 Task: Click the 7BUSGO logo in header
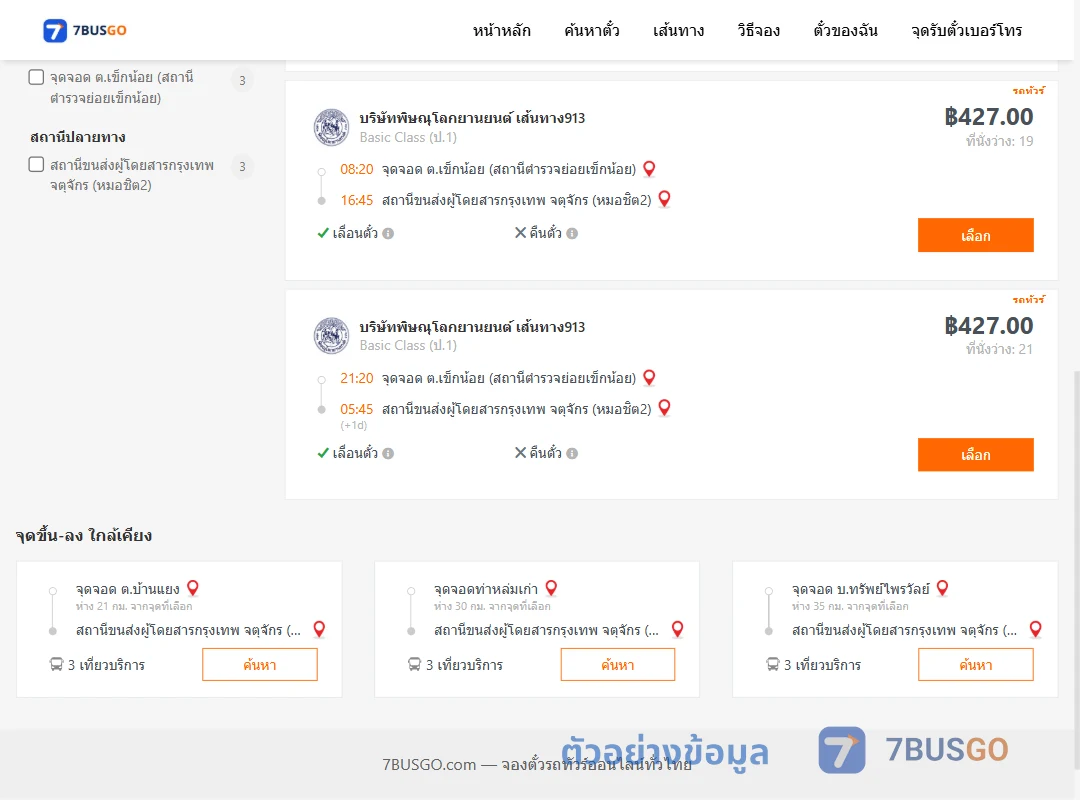(85, 30)
